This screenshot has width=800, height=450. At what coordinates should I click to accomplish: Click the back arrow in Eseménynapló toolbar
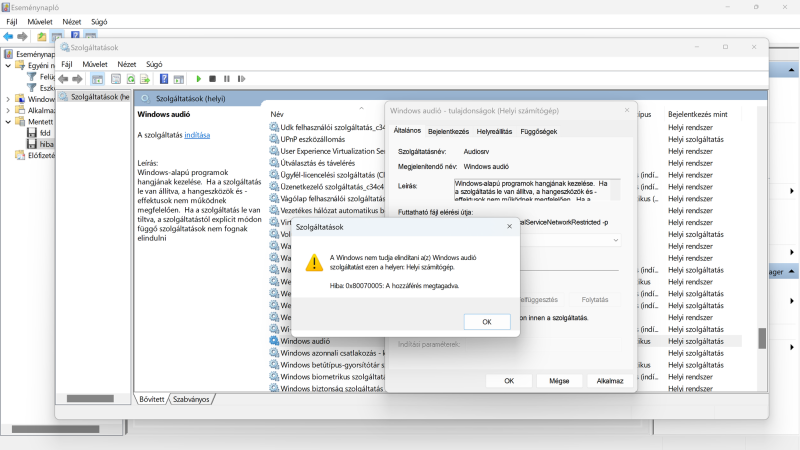[x=8, y=36]
